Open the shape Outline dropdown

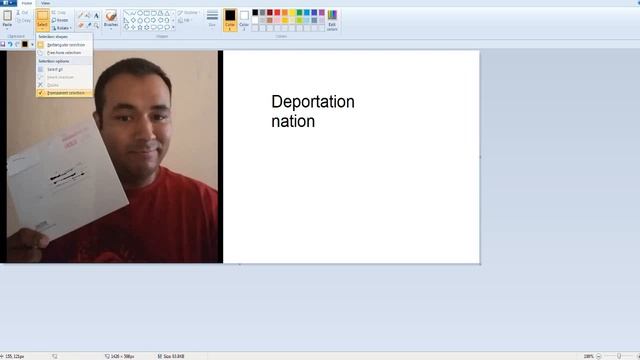click(x=188, y=13)
